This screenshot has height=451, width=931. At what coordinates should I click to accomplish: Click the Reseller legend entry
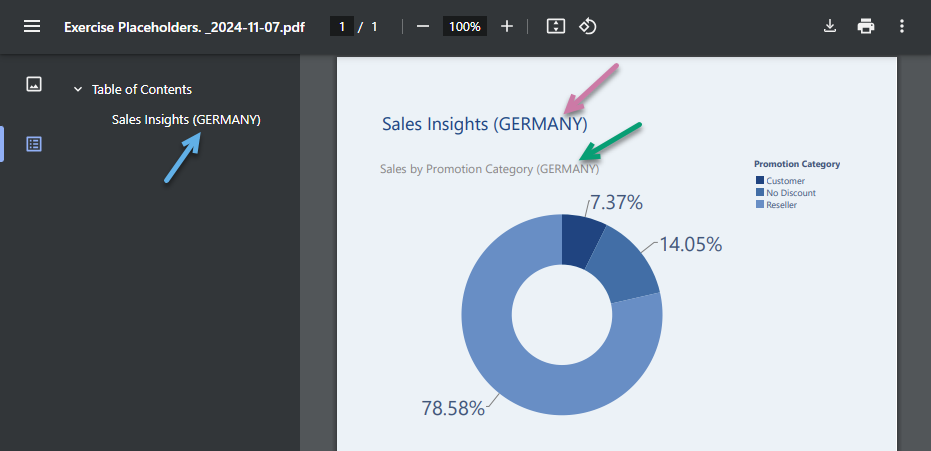[x=777, y=205]
